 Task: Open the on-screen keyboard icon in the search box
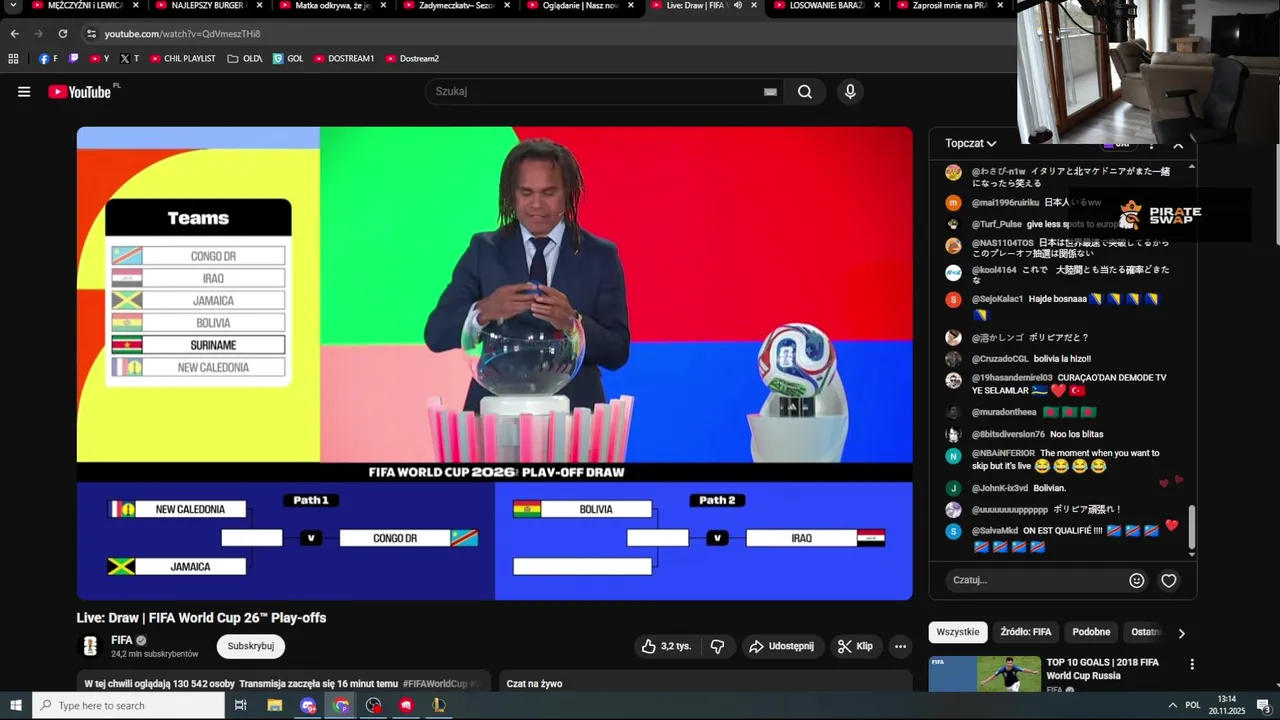(770, 92)
